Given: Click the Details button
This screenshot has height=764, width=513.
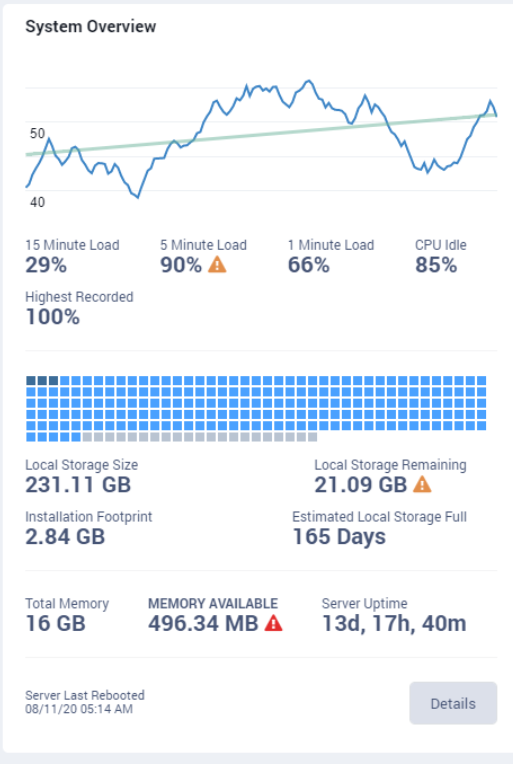Looking at the screenshot, I should 453,703.
